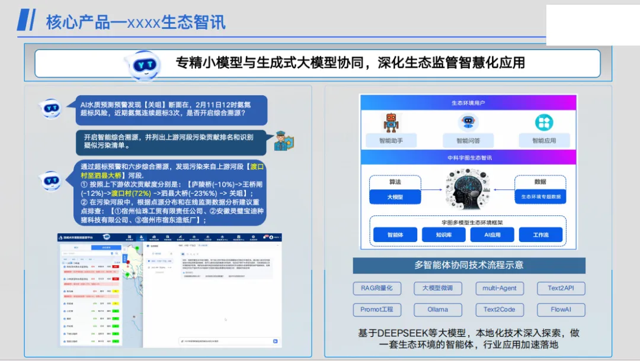The height and width of the screenshot is (361, 640).
Task: Click the multi-Agent tag
Action: (500, 288)
